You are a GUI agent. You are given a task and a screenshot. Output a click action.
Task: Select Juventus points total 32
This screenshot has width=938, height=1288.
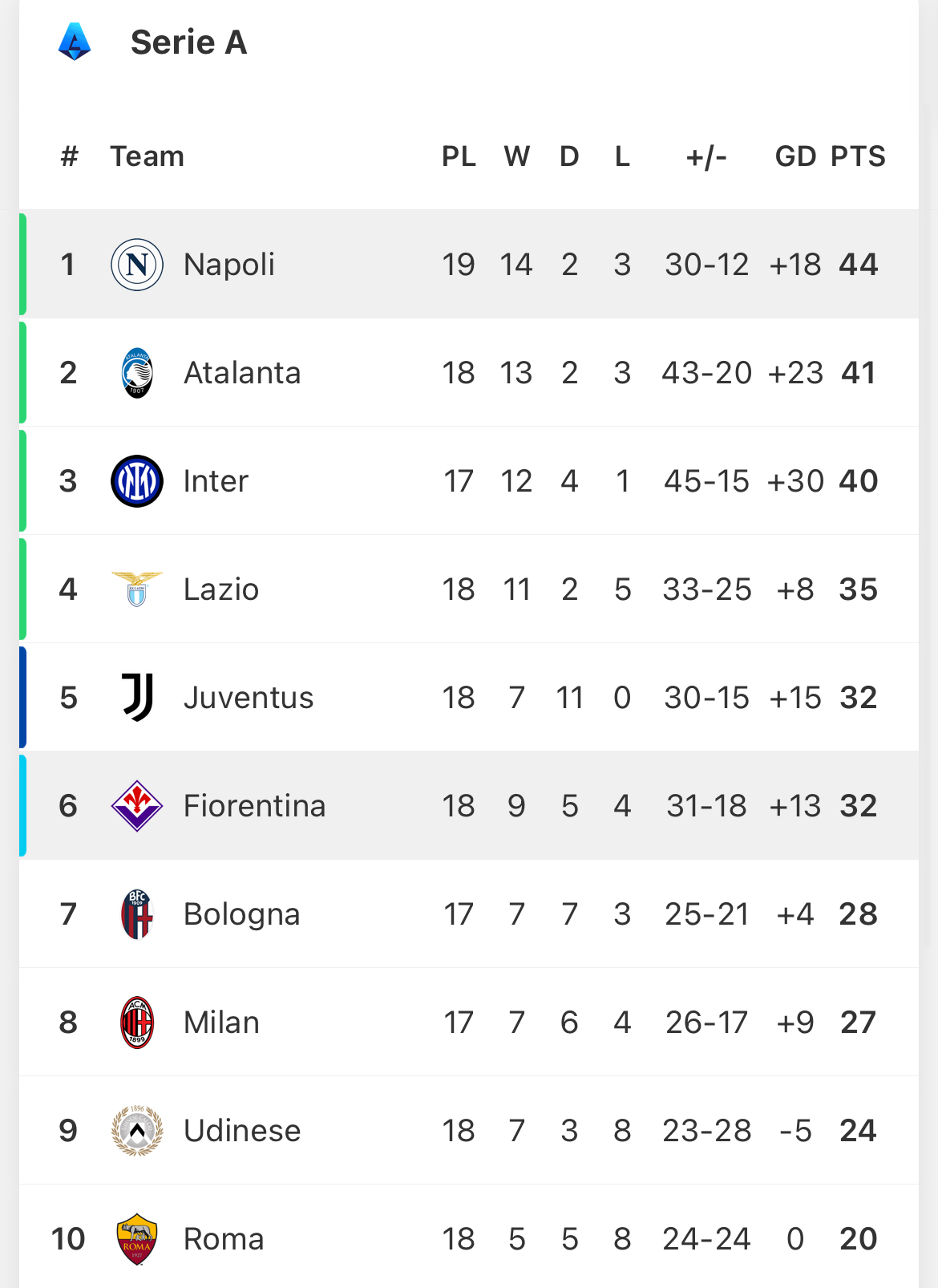click(859, 698)
